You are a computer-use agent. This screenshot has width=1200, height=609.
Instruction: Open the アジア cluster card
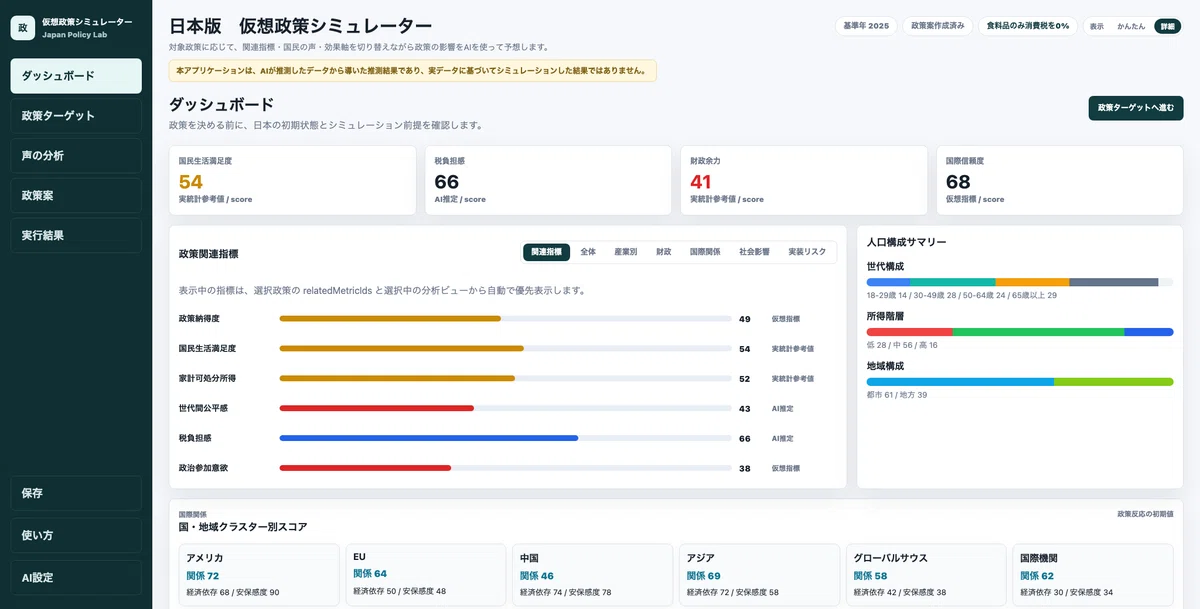(759, 576)
